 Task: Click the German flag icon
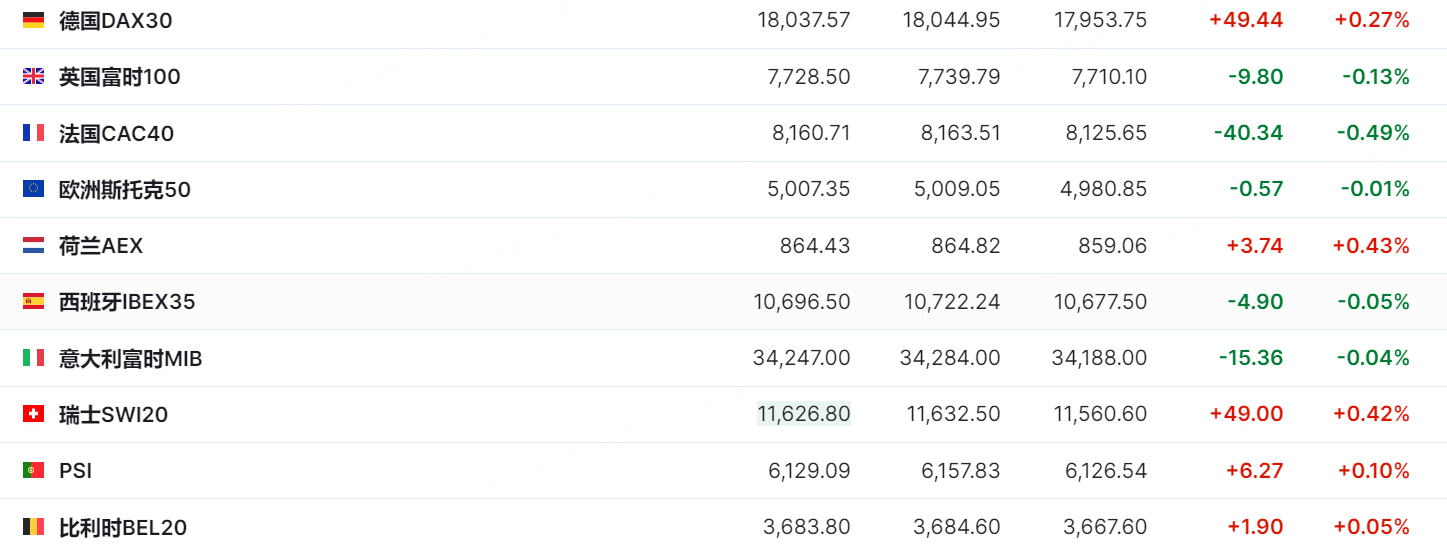33,20
